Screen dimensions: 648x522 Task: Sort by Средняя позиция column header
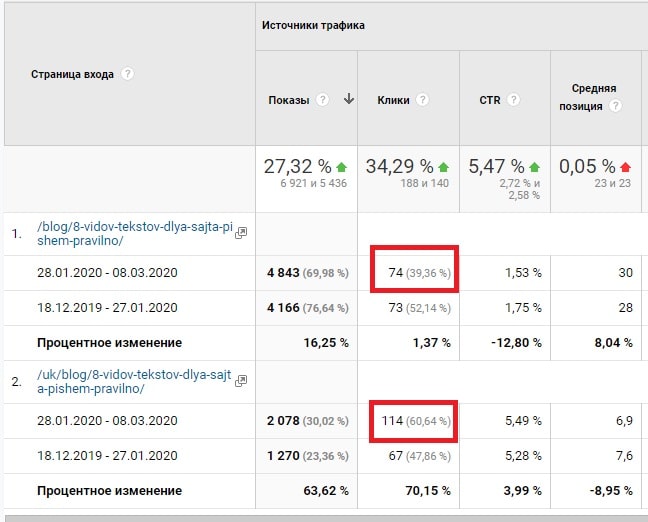tap(587, 97)
